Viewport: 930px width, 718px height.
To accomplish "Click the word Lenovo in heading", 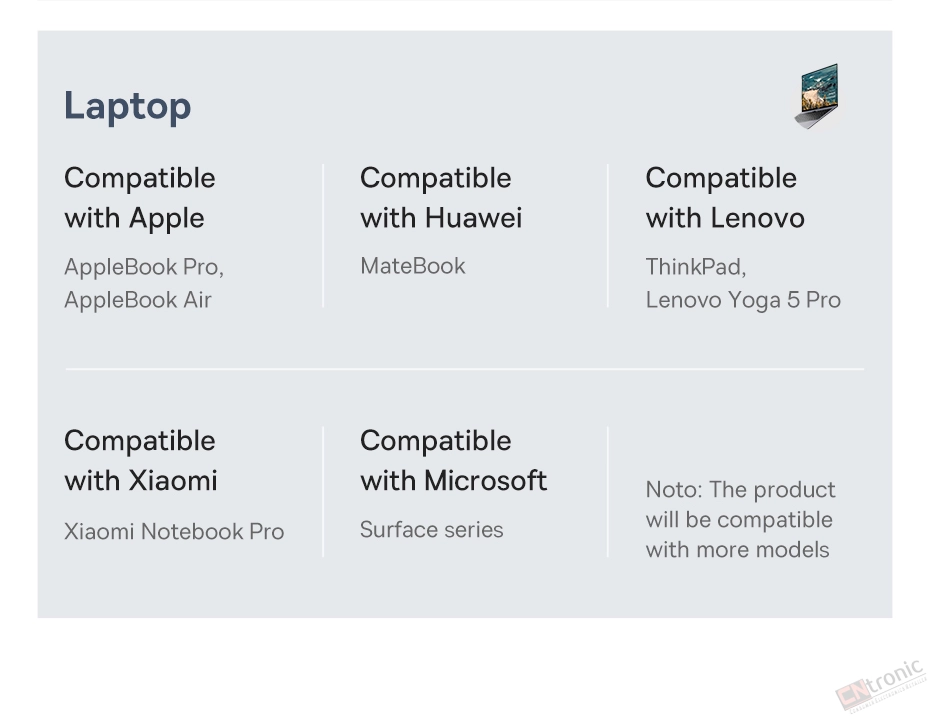I will pyautogui.click(x=757, y=218).
